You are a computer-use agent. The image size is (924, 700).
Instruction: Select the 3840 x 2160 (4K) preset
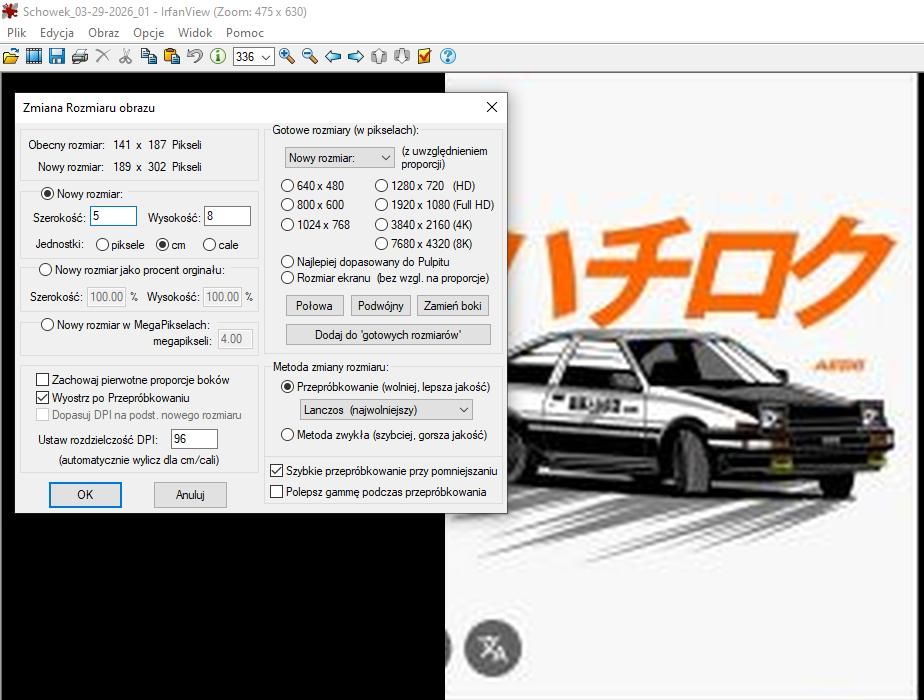coord(381,224)
